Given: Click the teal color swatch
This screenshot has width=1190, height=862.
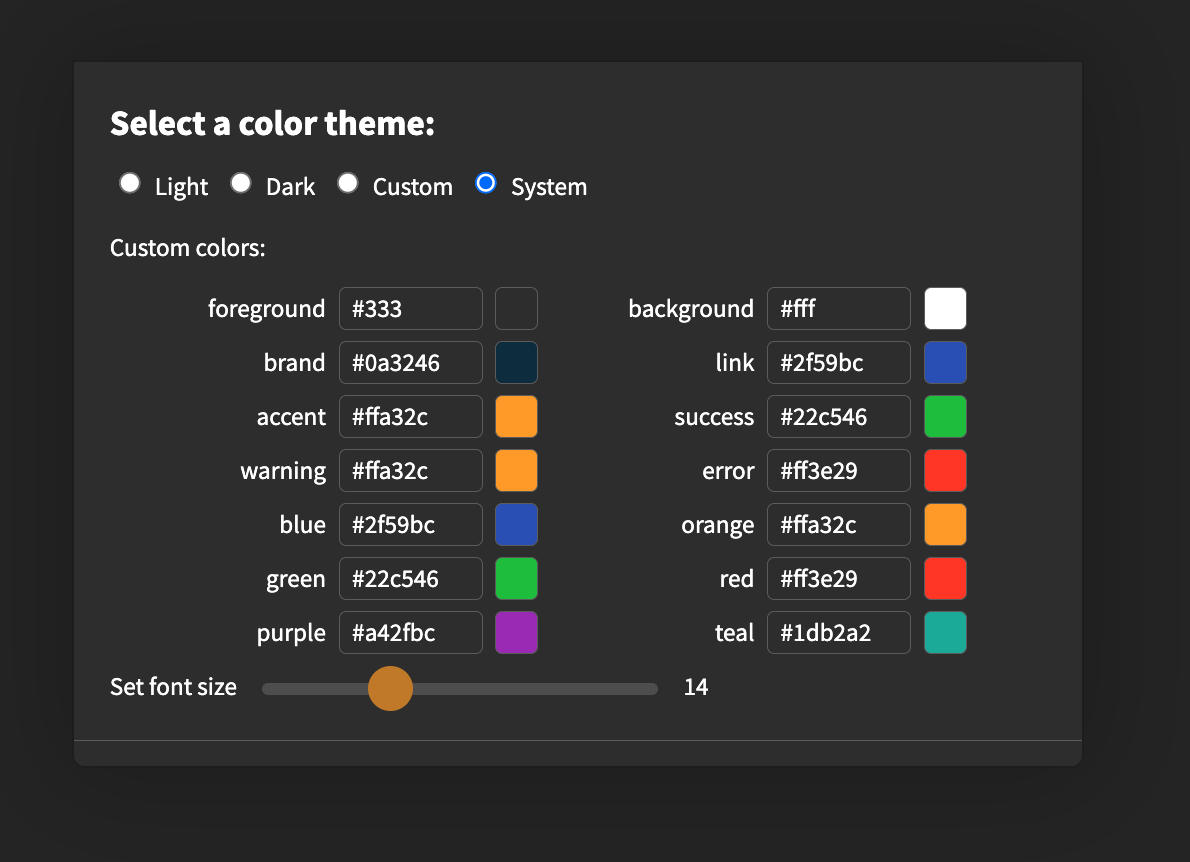Looking at the screenshot, I should (945, 633).
